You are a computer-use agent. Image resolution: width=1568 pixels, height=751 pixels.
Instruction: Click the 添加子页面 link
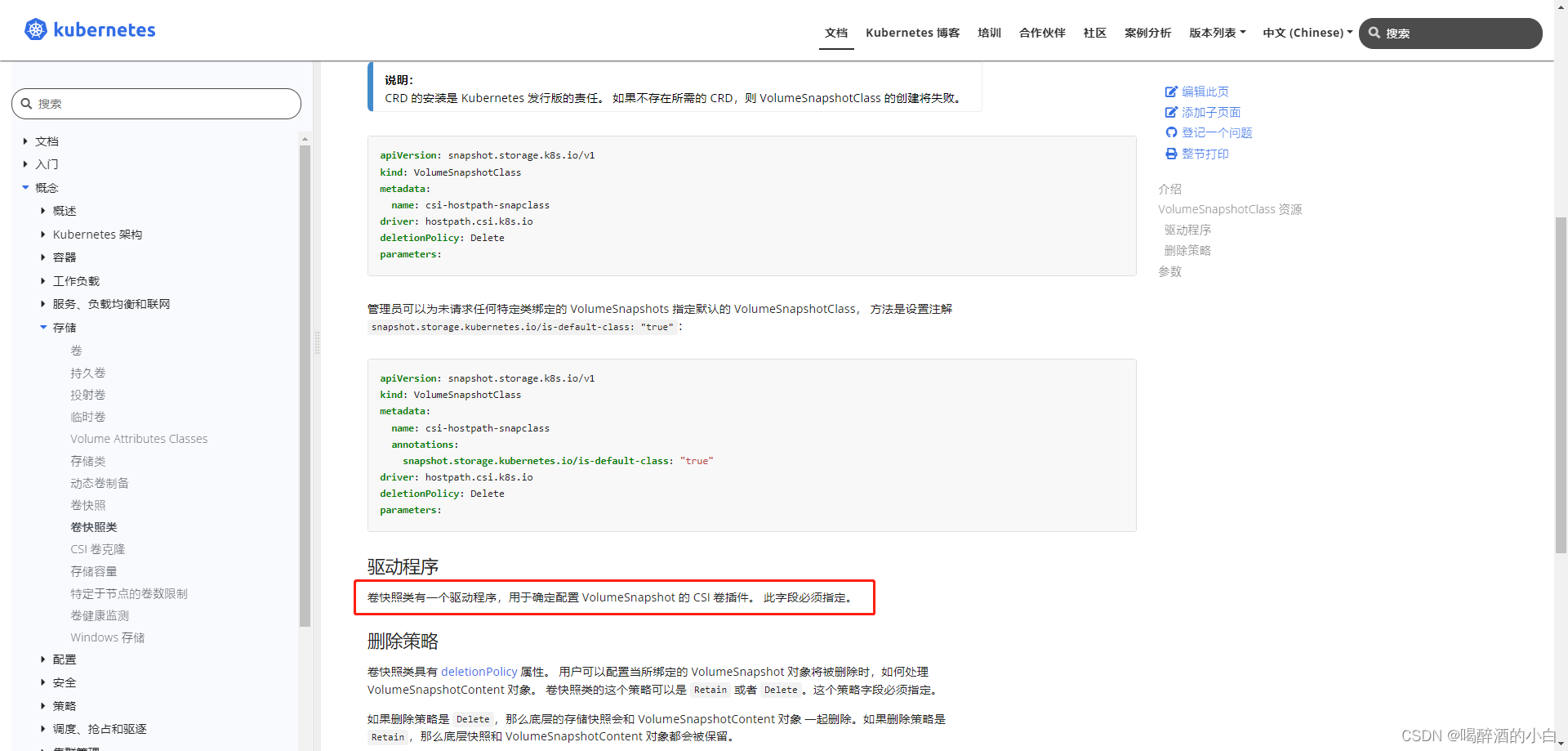tap(1211, 112)
